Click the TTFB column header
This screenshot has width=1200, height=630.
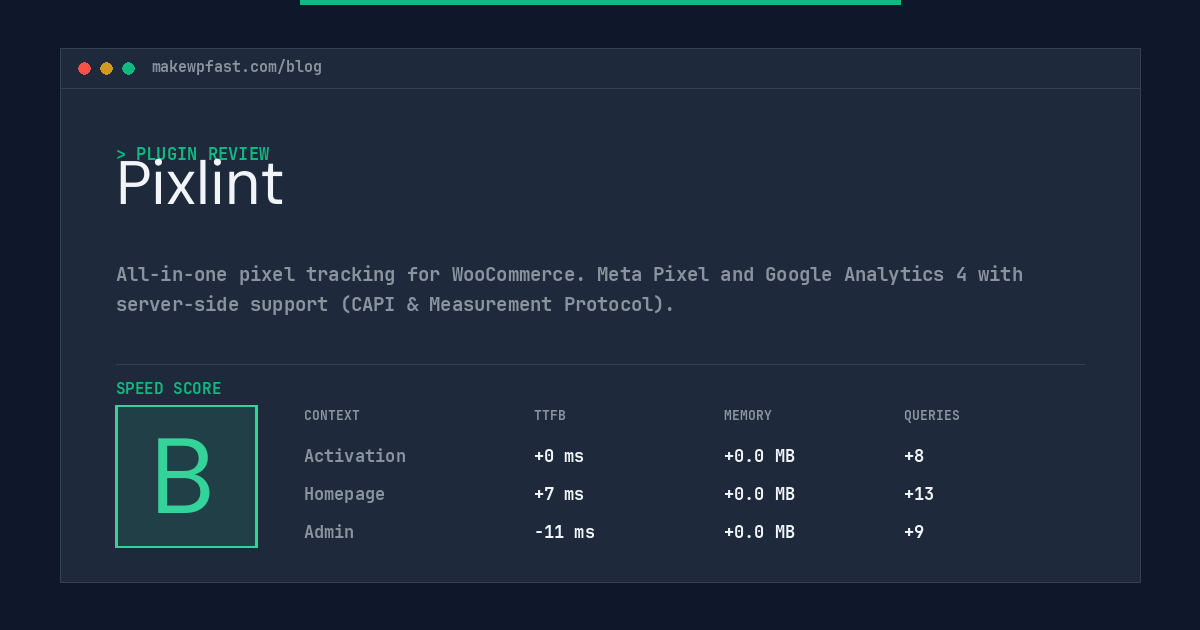click(x=550, y=416)
